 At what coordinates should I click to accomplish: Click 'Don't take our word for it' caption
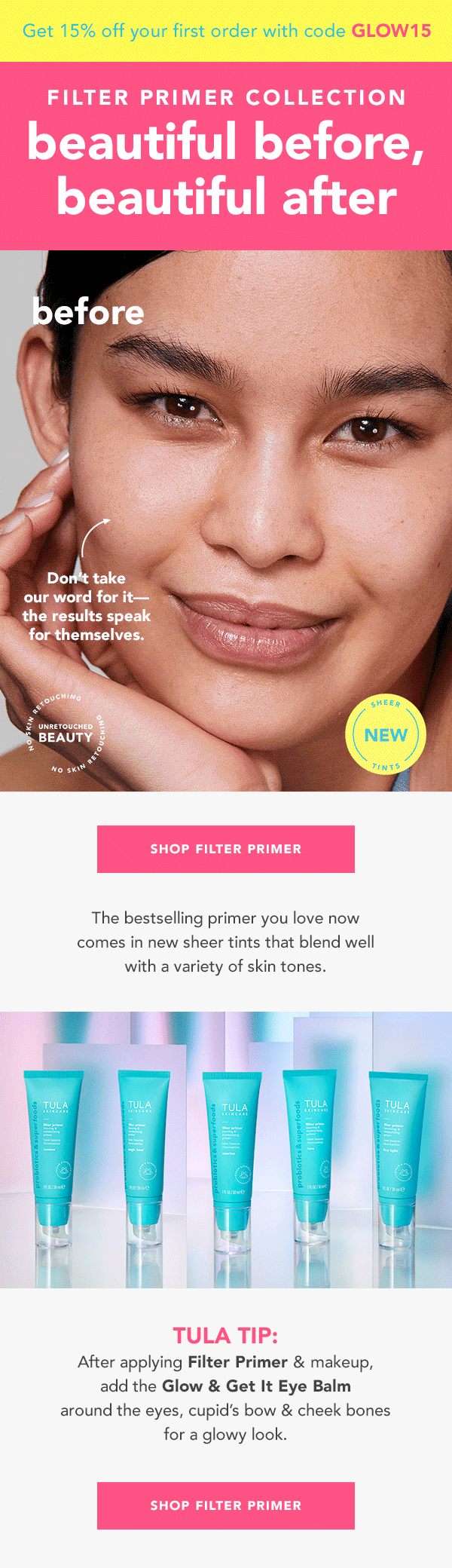(87, 606)
